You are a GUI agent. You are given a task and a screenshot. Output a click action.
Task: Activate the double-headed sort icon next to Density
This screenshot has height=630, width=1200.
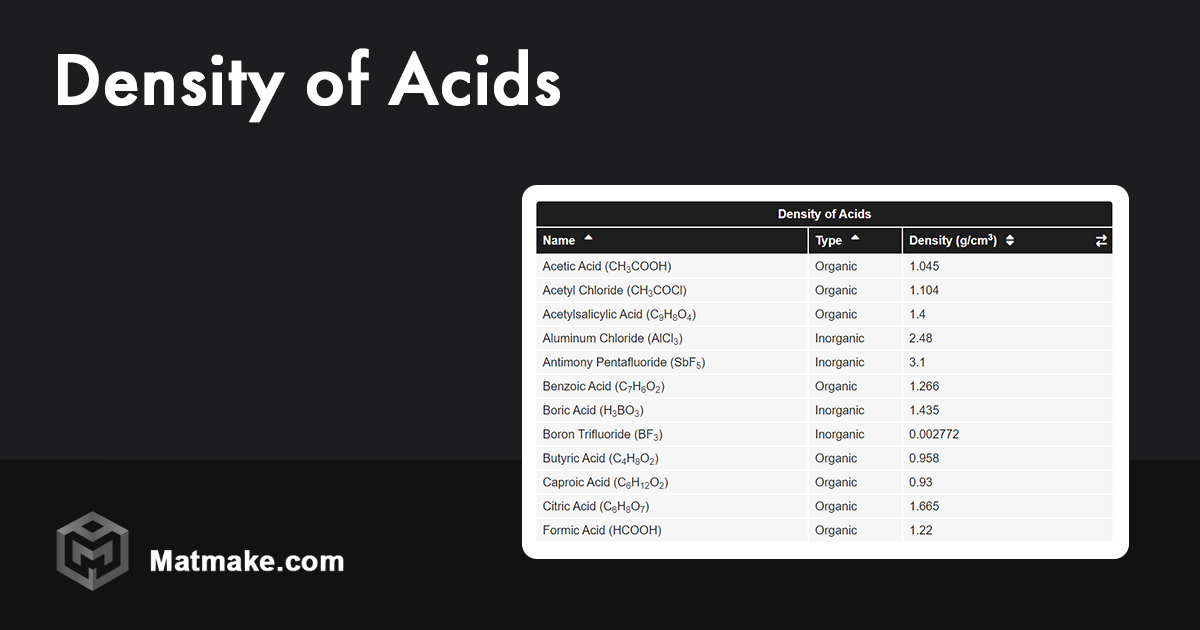coord(1009,239)
